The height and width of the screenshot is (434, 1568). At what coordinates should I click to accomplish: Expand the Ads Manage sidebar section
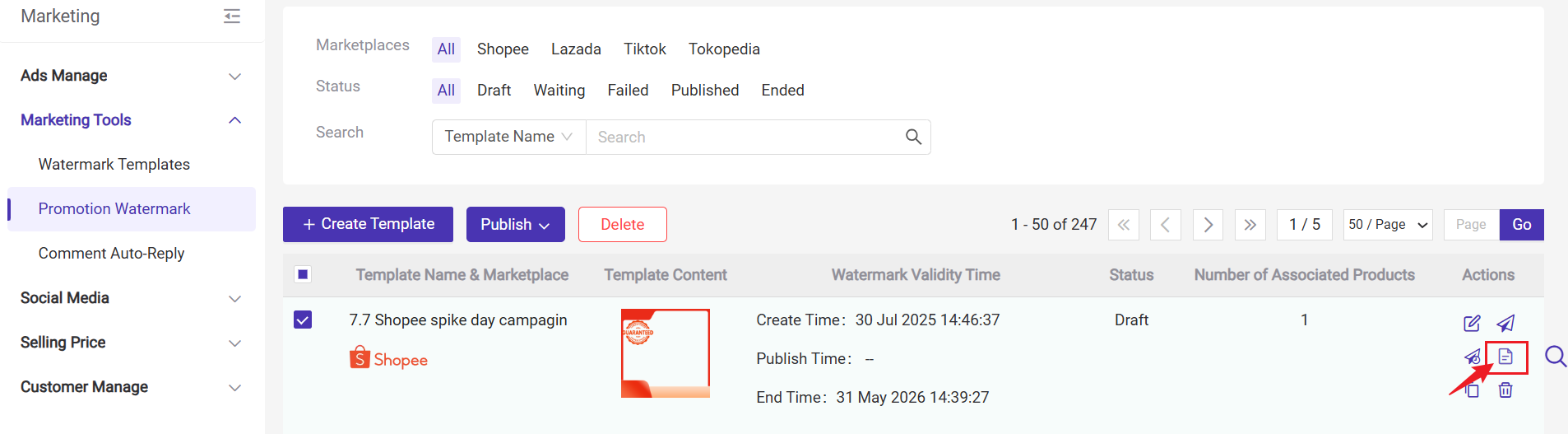(x=132, y=76)
